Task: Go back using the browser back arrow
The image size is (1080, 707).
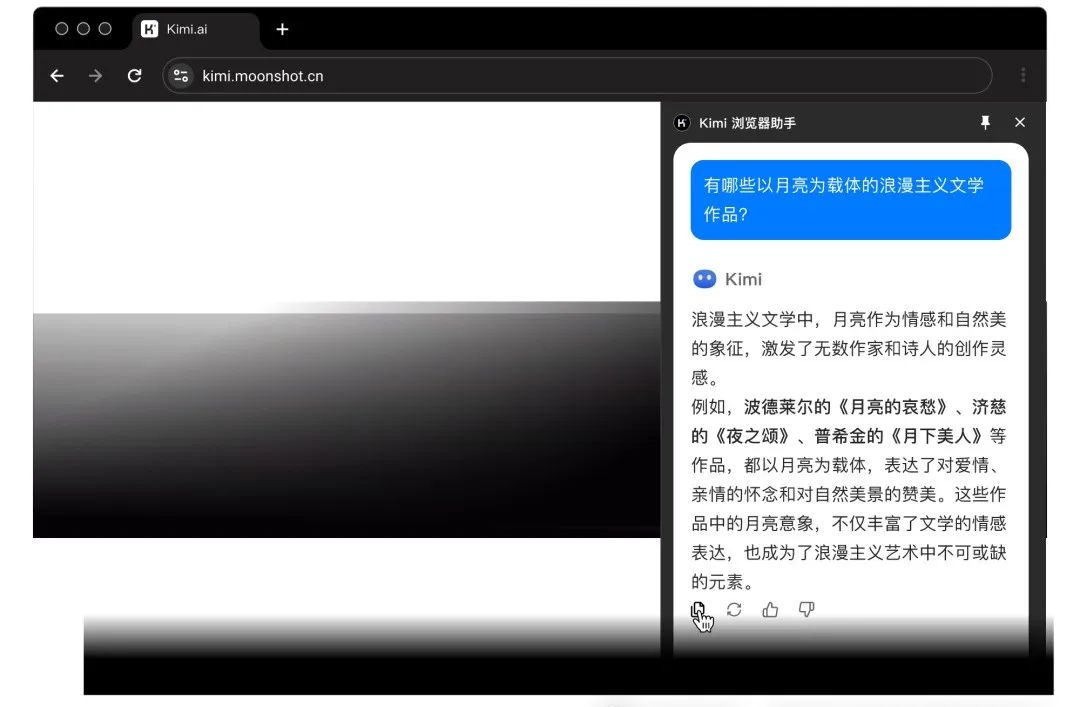Action: (x=57, y=76)
